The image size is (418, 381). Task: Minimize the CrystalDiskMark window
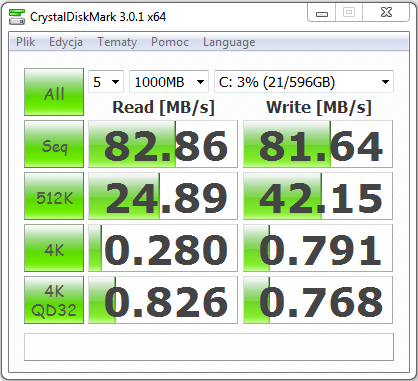[x=322, y=13]
